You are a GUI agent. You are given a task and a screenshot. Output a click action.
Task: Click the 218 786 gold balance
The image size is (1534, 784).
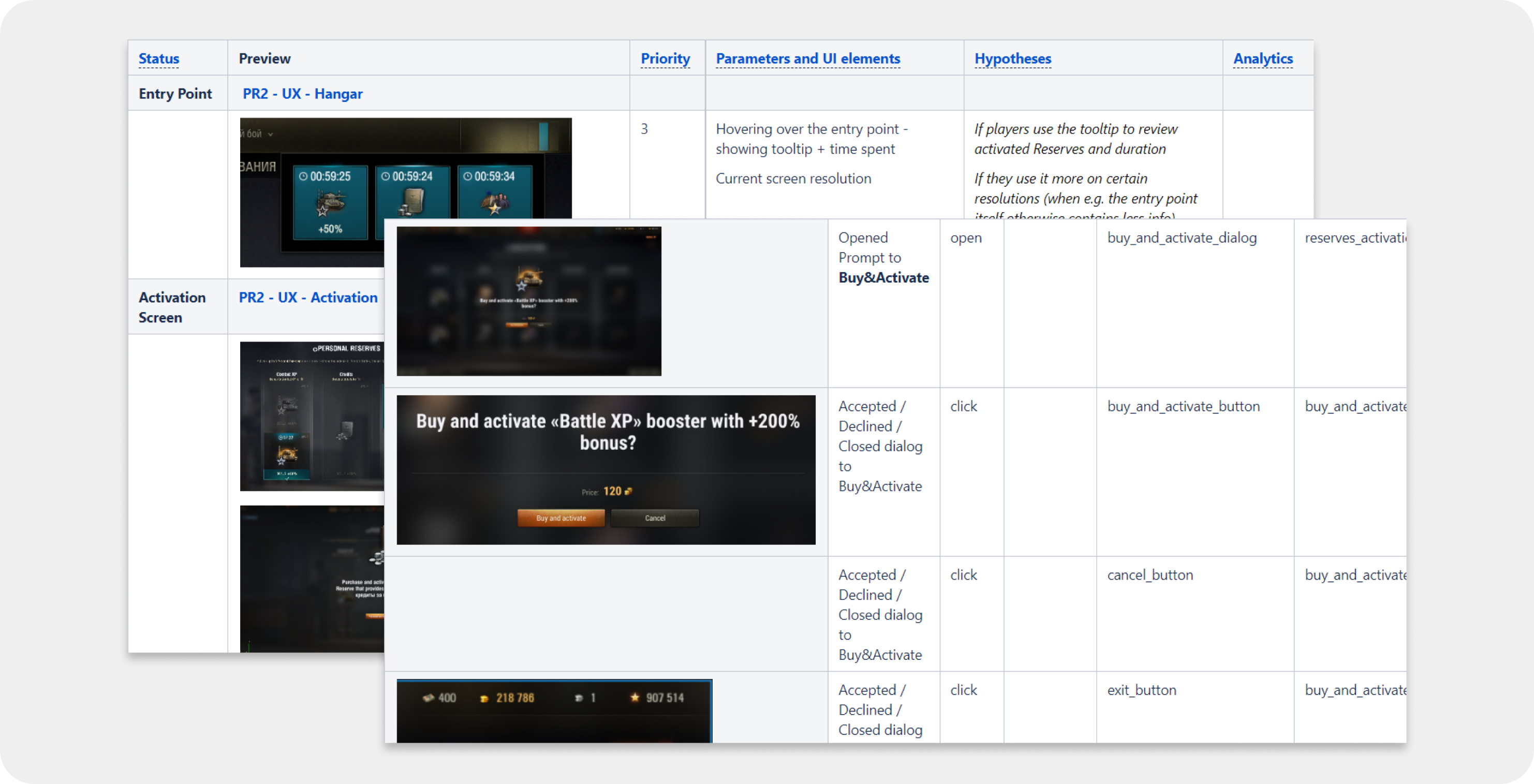(507, 698)
